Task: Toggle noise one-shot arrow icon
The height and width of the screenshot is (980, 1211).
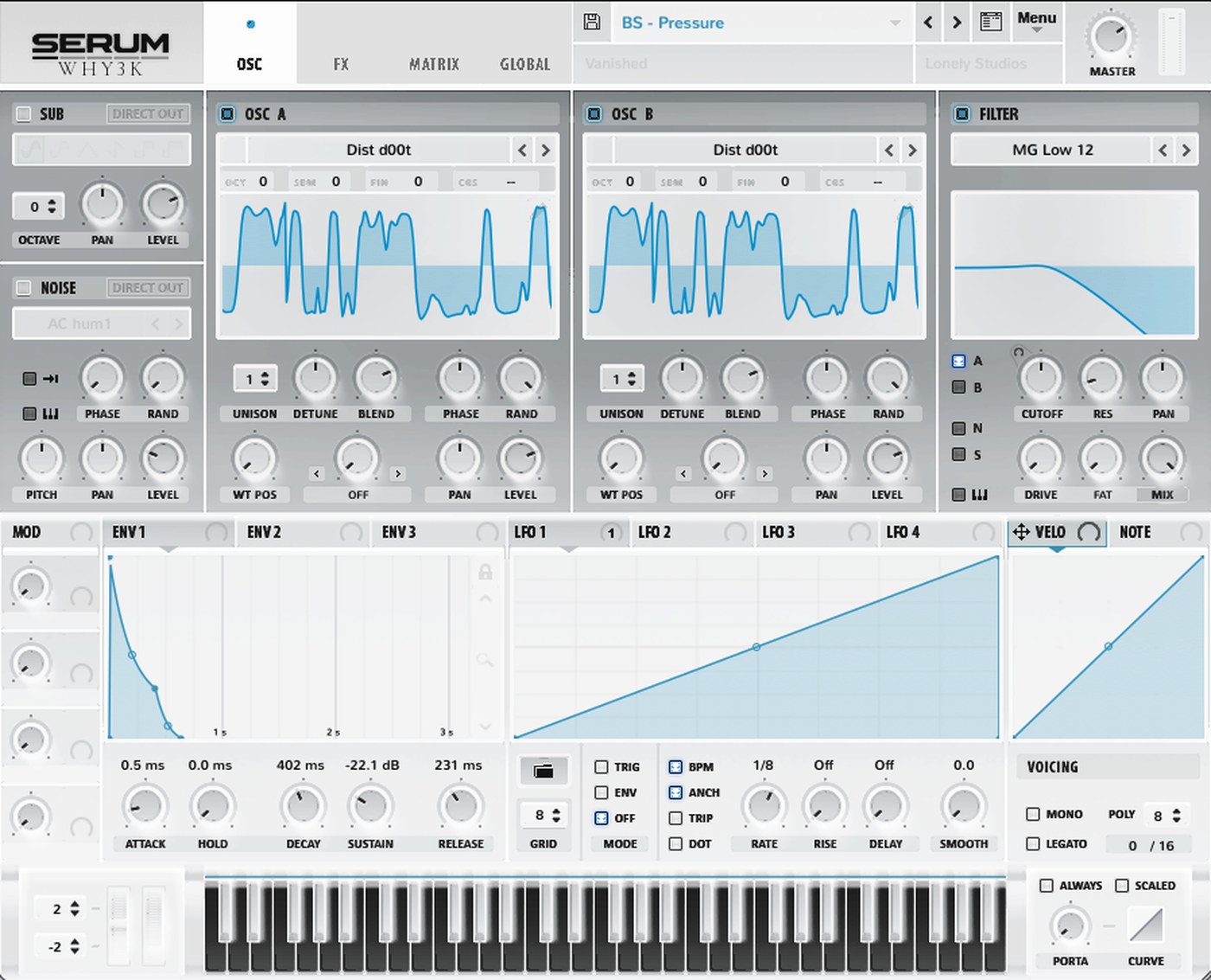Action: 42,379
